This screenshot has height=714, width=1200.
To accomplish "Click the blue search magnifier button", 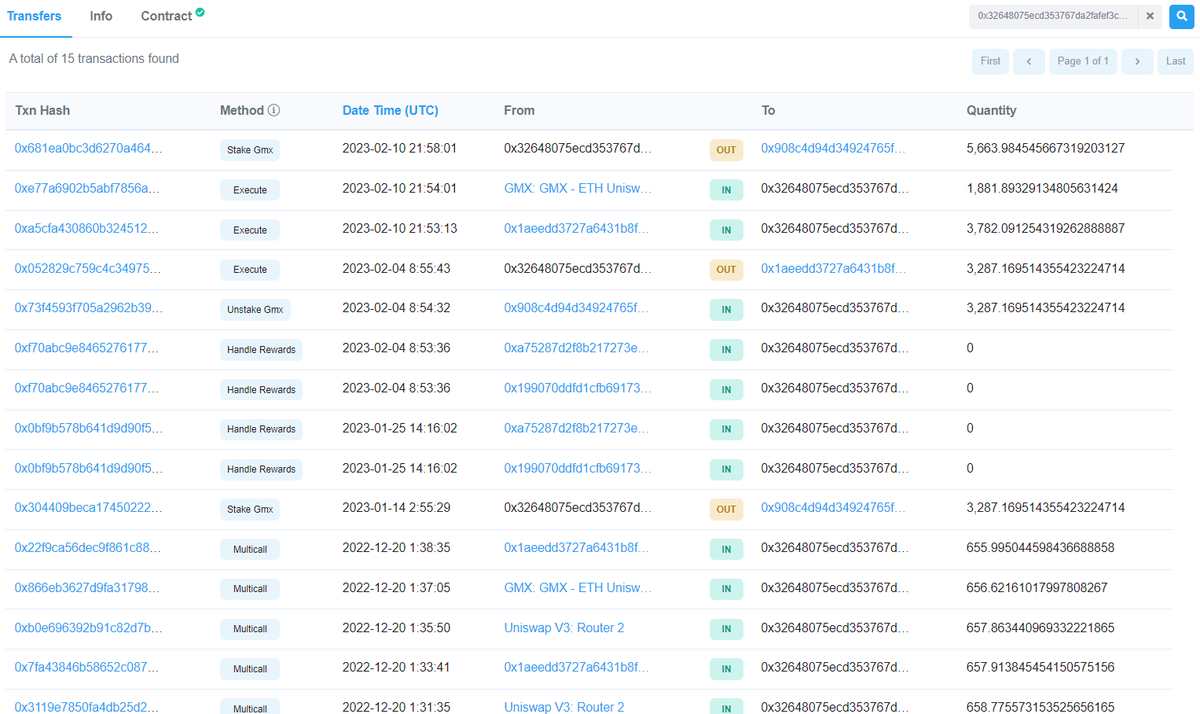I will tap(1181, 16).
